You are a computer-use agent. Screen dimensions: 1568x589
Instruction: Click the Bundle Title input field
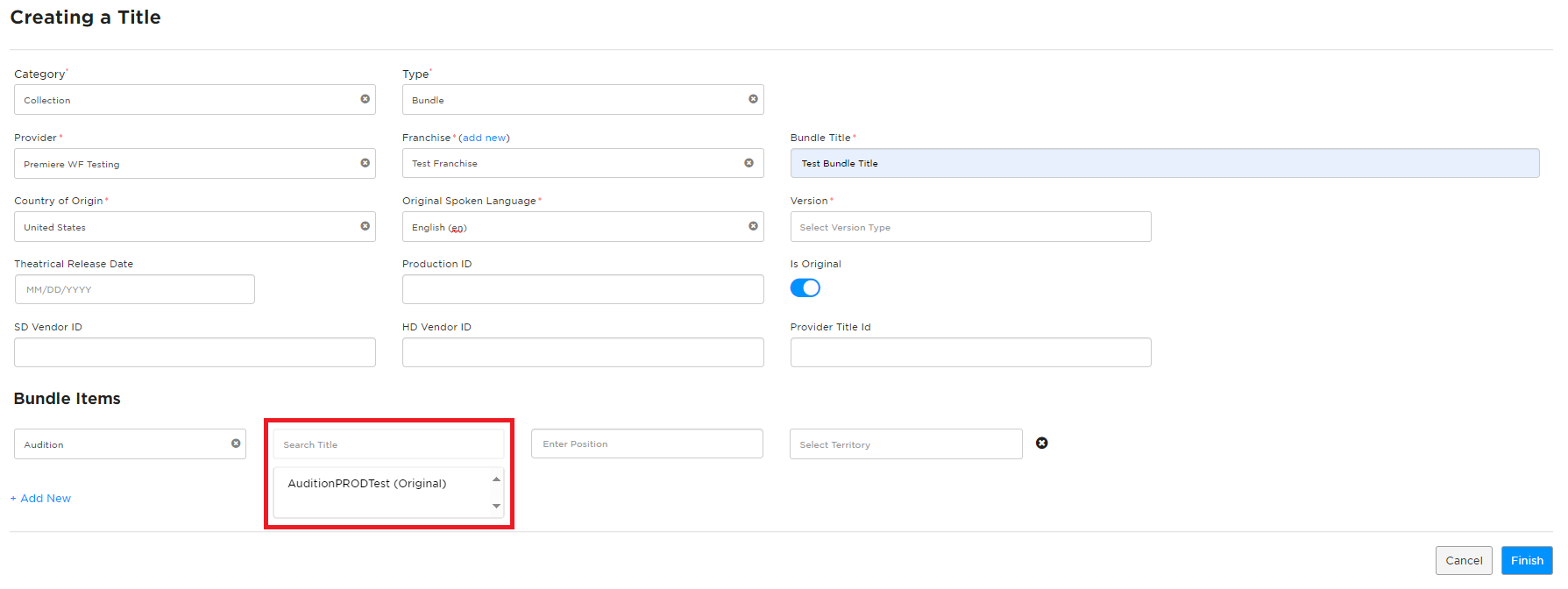(x=1165, y=163)
